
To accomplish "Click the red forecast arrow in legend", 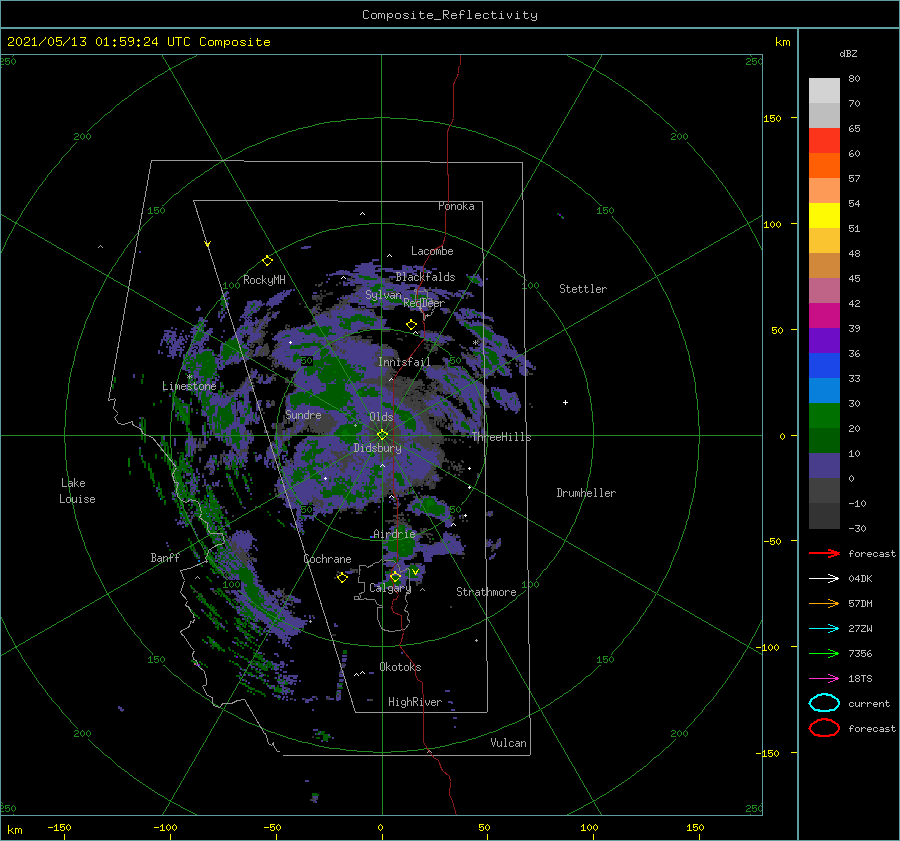I will pos(824,553).
